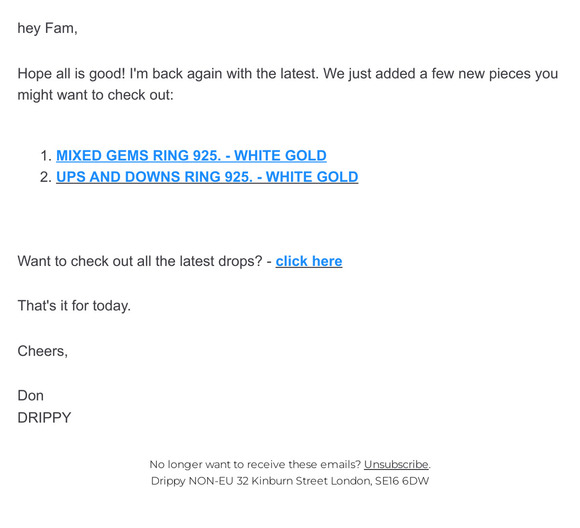Viewport: 580px width, 528px height.
Task: Click the sender name 'Don'
Action: 30,396
